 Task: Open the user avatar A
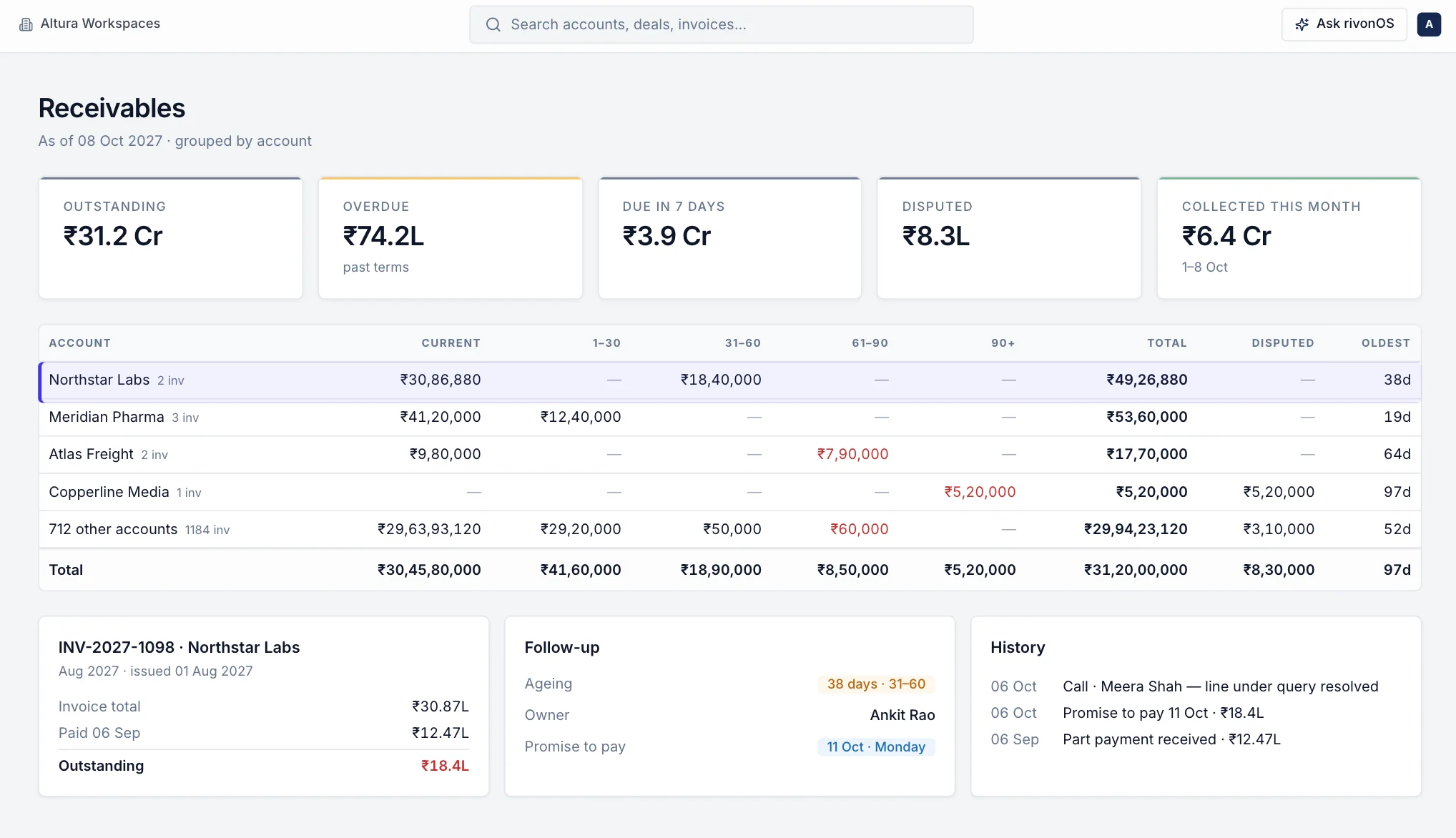pos(1429,24)
